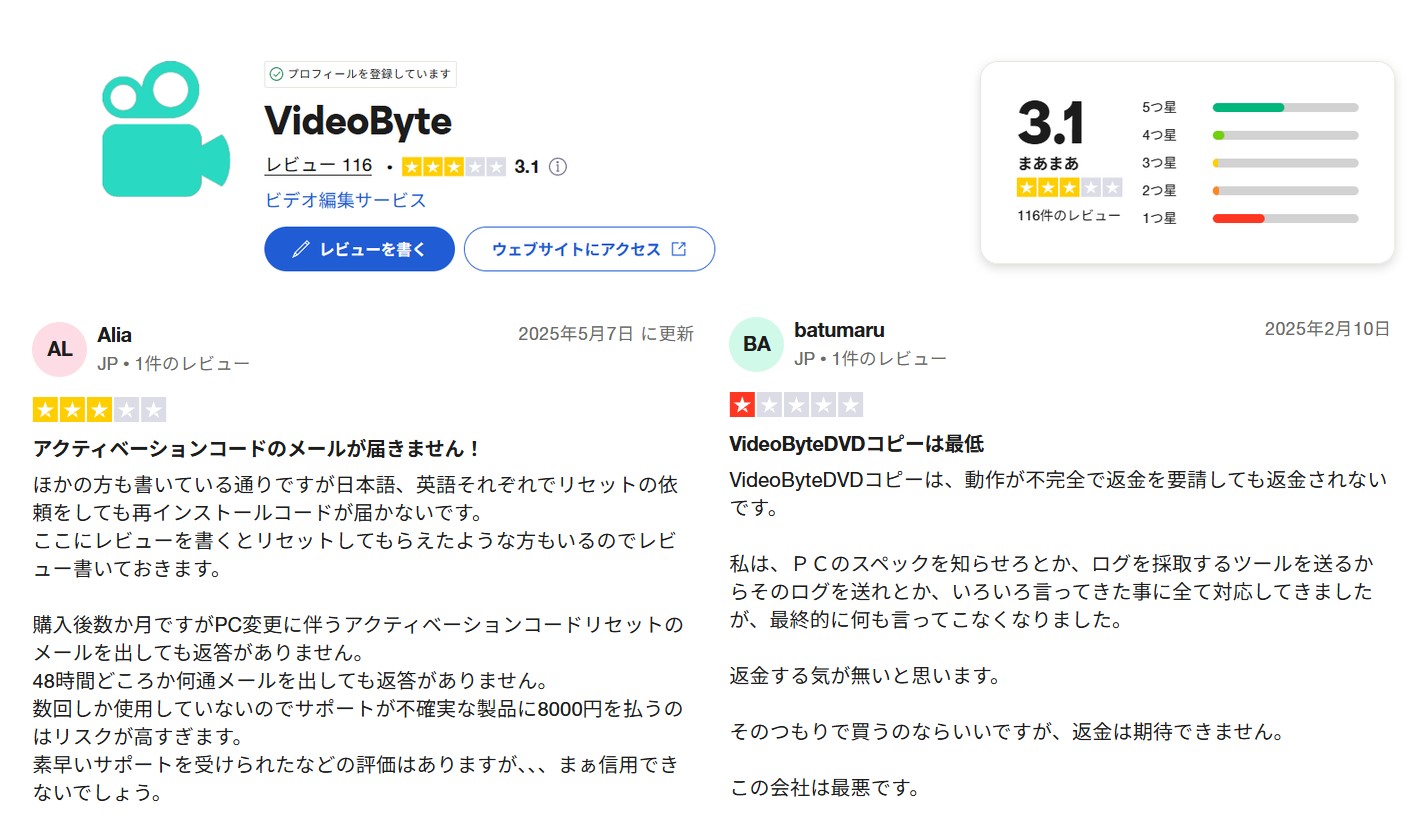This screenshot has width=1418, height=818.
Task: Click the VideoByte camera logo
Action: coord(166,129)
